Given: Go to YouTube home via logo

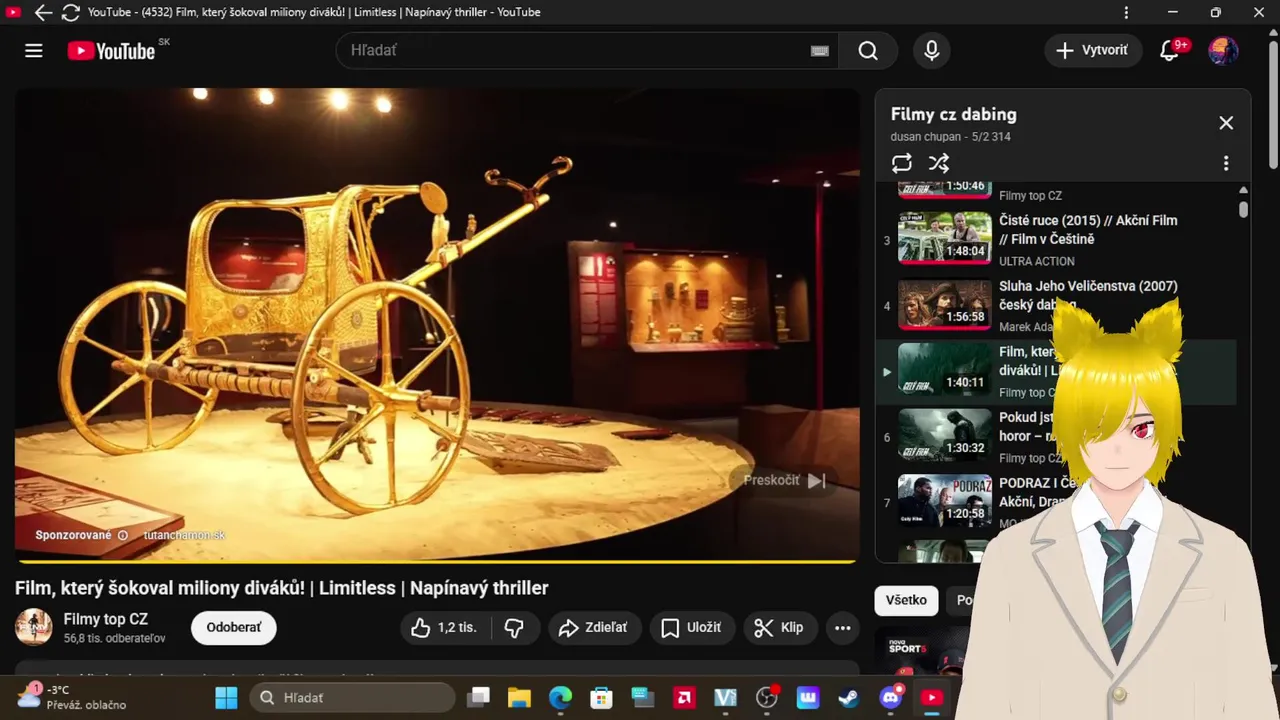Looking at the screenshot, I should coord(111,51).
